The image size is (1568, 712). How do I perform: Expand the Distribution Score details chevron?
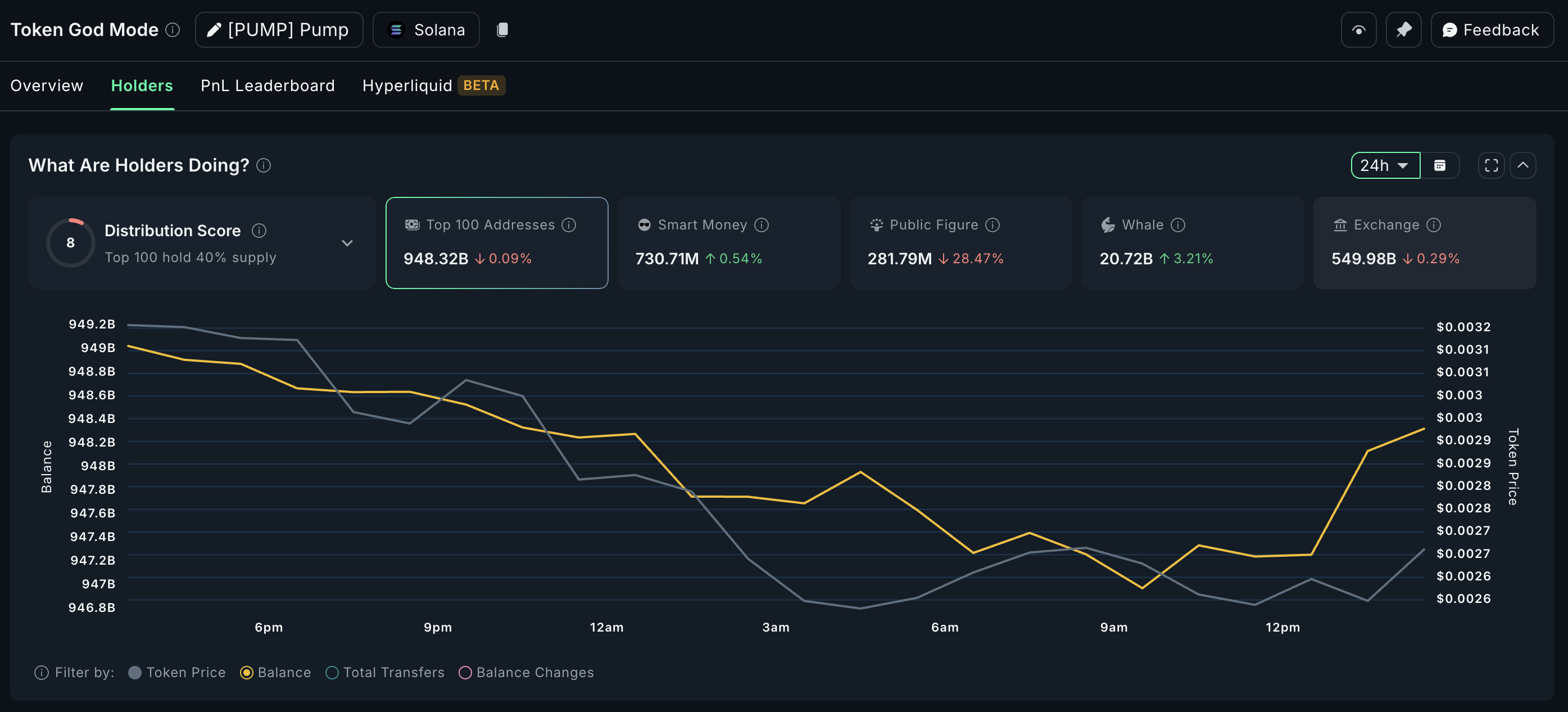pyautogui.click(x=347, y=242)
